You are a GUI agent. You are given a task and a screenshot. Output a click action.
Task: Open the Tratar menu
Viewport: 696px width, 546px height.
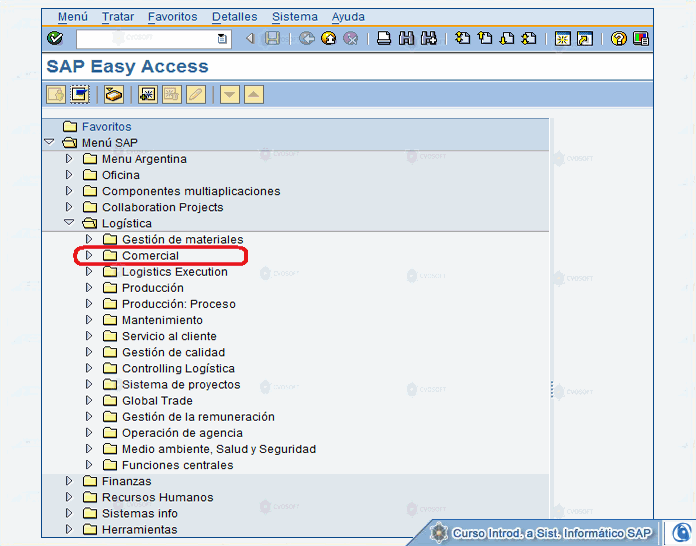[x=118, y=17]
